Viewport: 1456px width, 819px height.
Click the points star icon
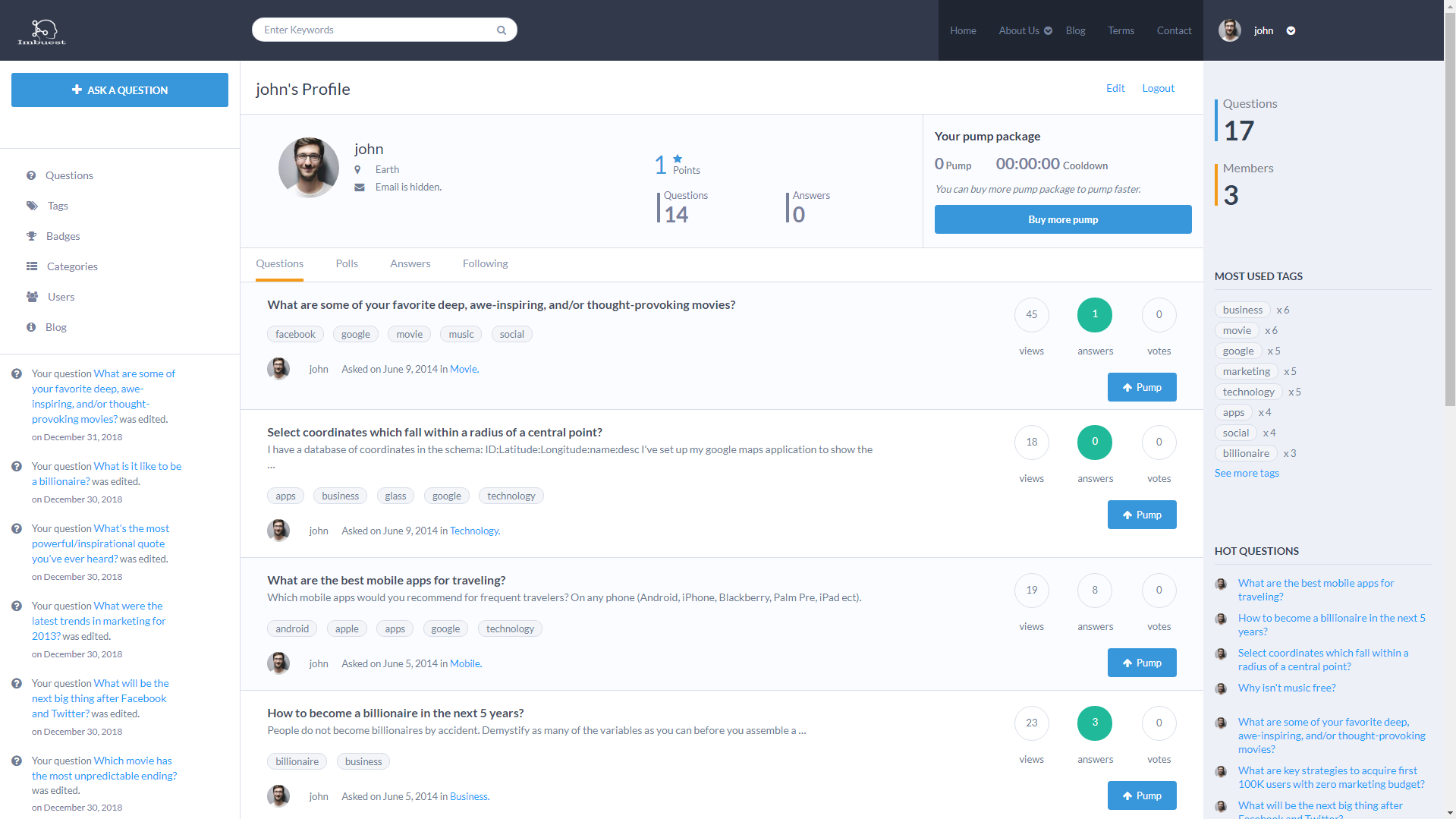(x=678, y=159)
